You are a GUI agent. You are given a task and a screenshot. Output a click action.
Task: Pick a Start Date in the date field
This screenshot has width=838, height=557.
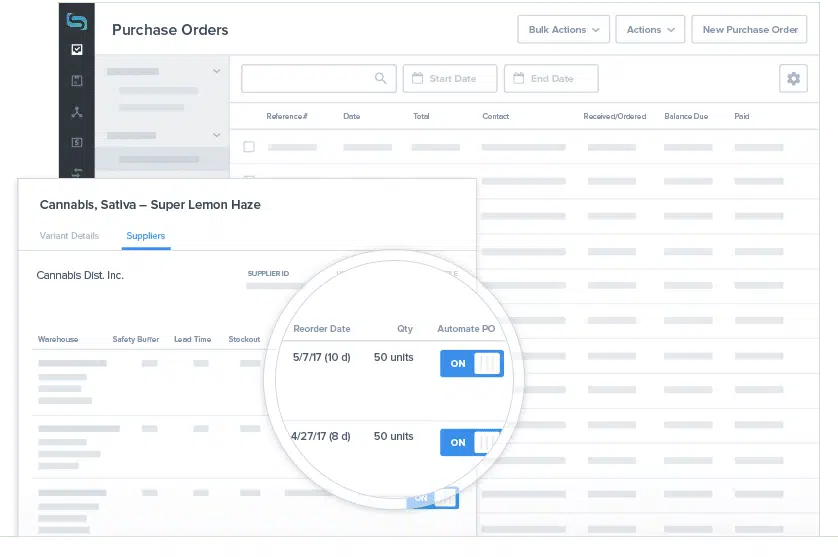point(450,79)
